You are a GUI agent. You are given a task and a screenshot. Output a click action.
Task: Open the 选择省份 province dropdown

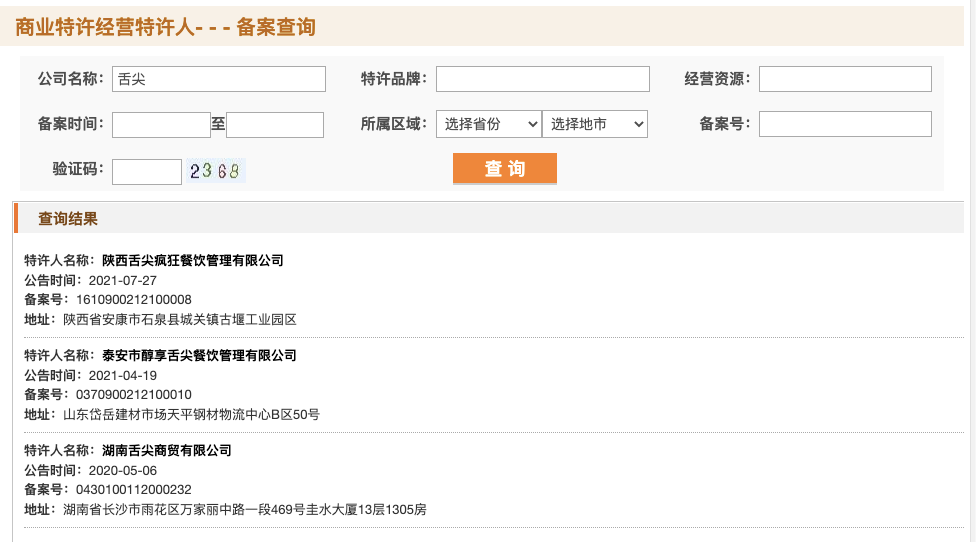point(489,124)
